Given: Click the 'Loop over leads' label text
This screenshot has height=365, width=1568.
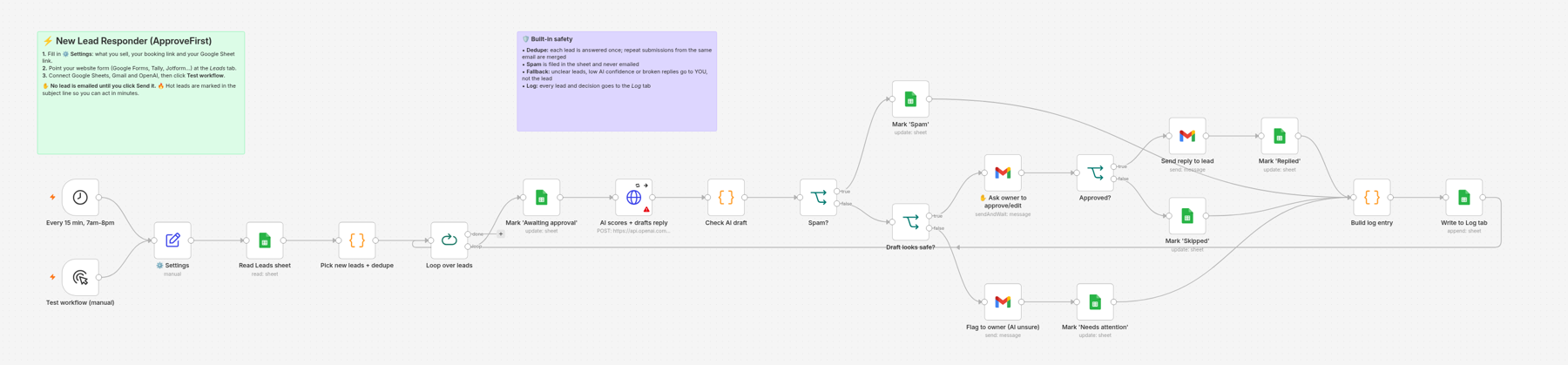Looking at the screenshot, I should [x=449, y=265].
